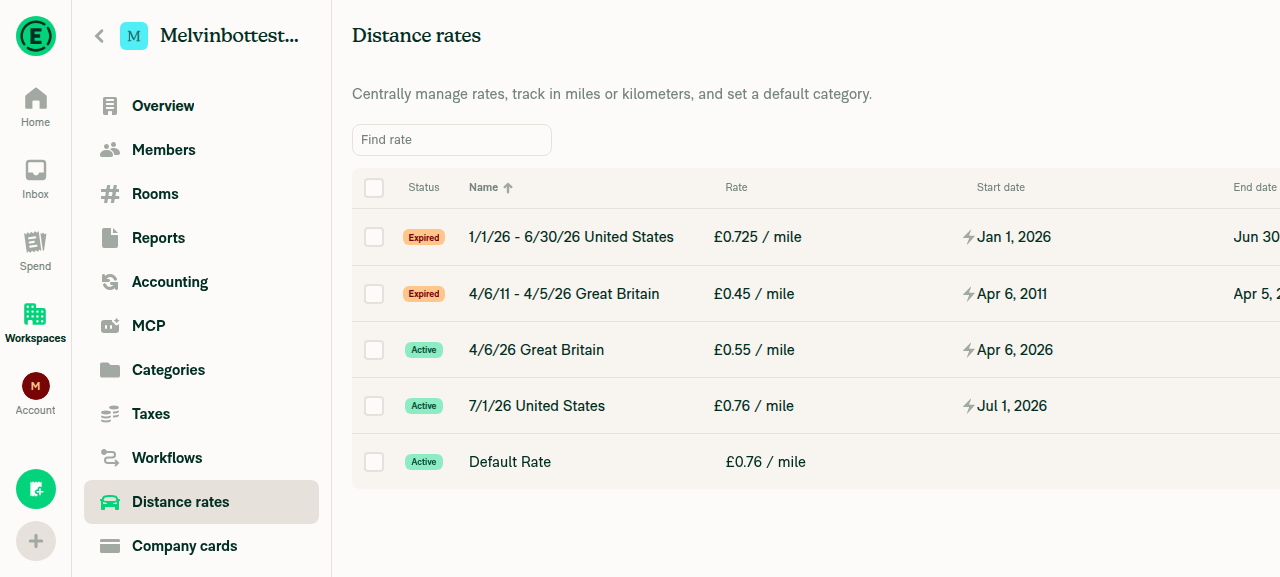Image resolution: width=1280 pixels, height=577 pixels.
Task: Go back using the left chevron arrow
Action: [x=99, y=36]
